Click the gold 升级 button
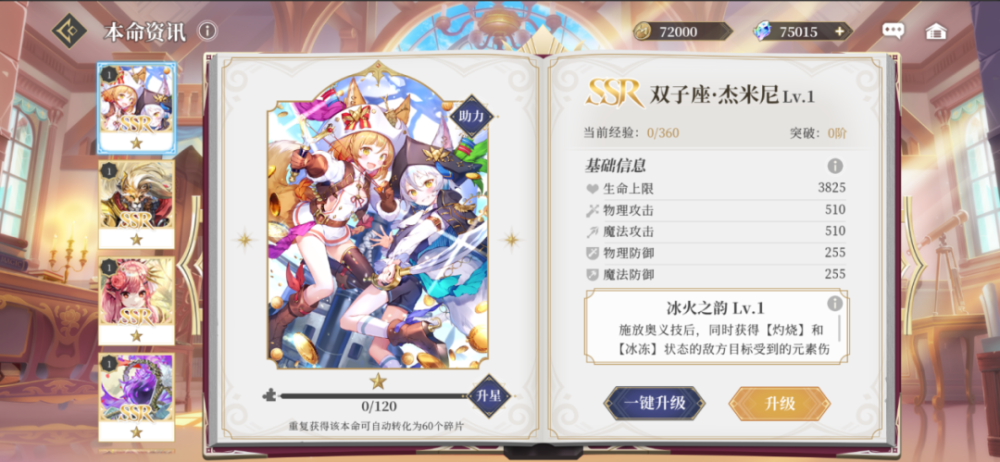This screenshot has height=462, width=1000. point(779,403)
